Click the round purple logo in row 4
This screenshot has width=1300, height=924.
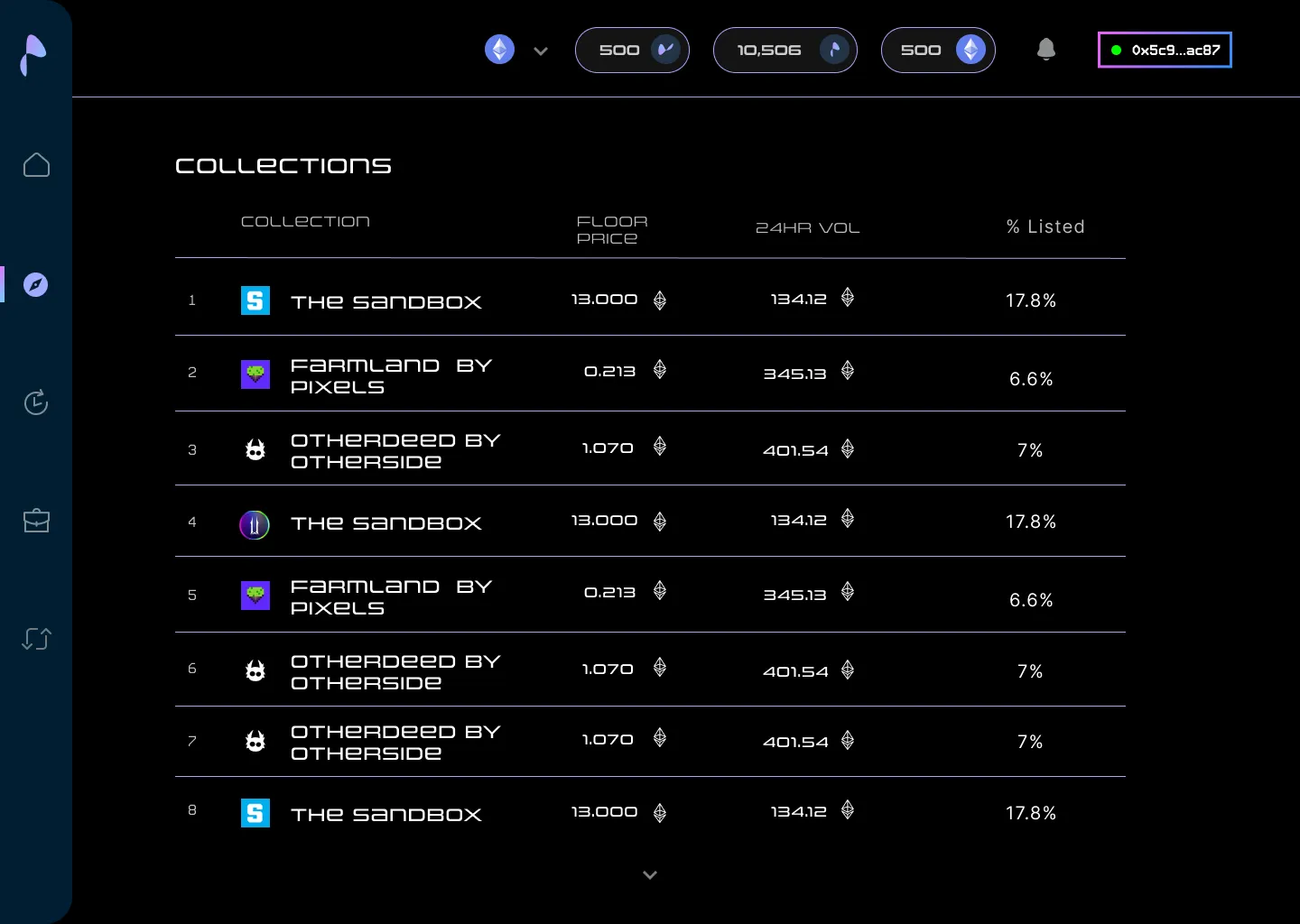(255, 524)
